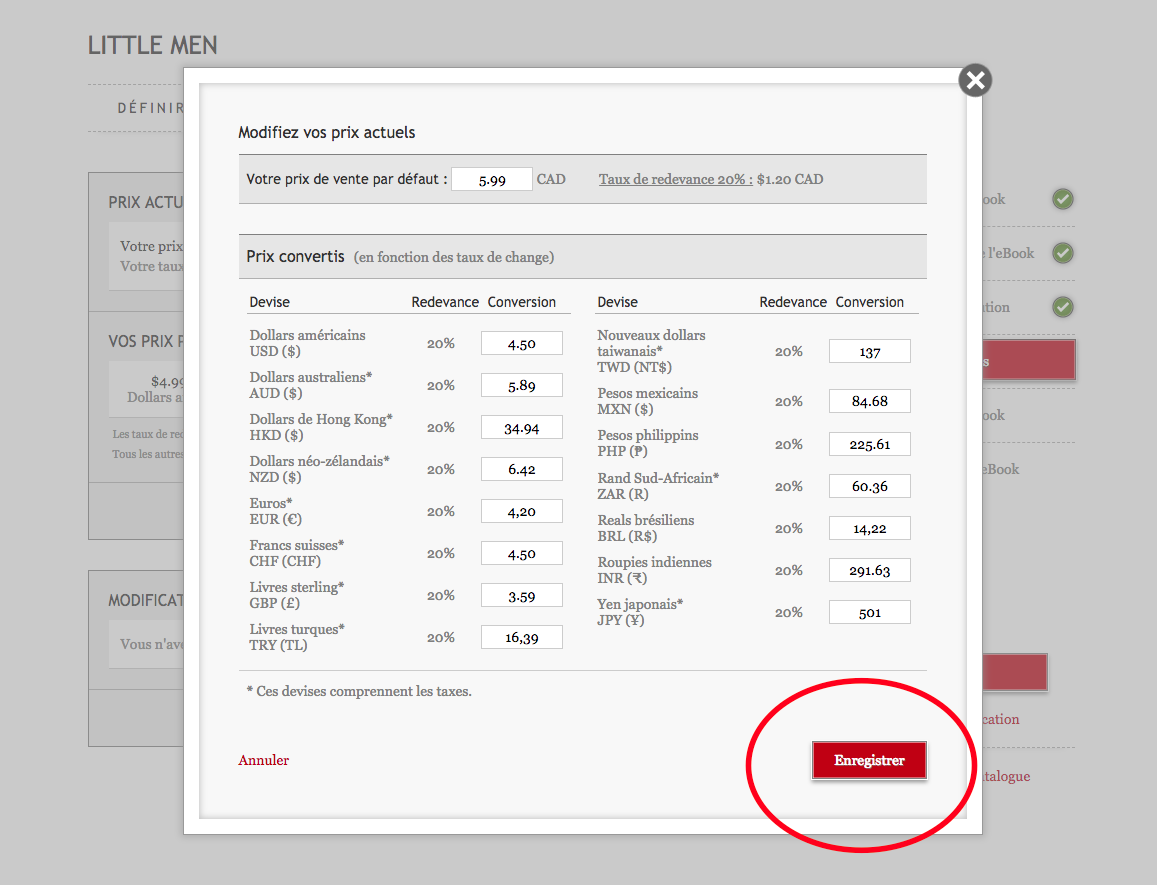The height and width of the screenshot is (885, 1157).
Task: Focus the NZD conversion price field
Action: tap(521, 470)
